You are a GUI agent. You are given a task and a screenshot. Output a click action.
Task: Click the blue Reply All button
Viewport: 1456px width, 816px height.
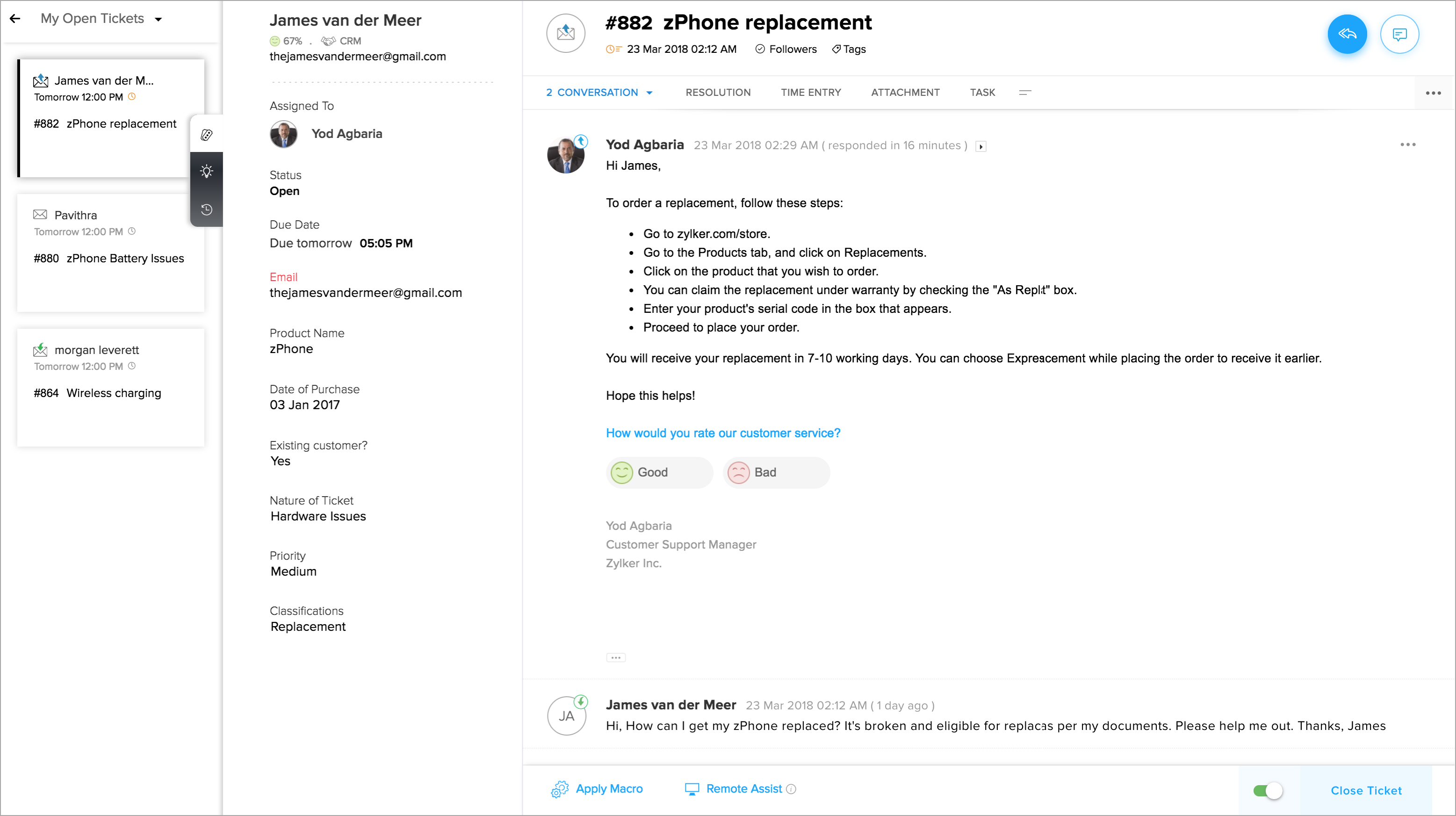point(1347,35)
